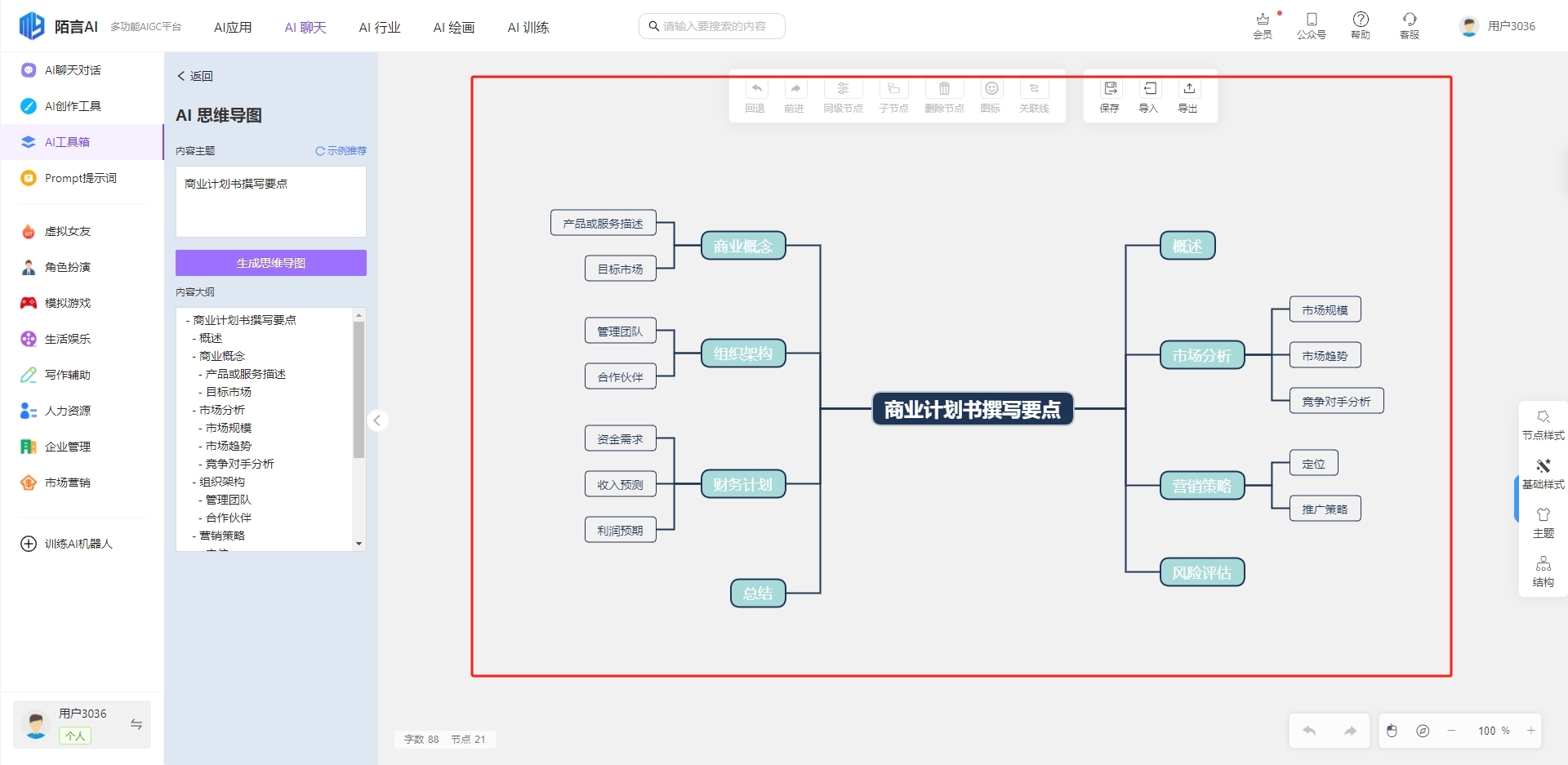
Task: Click the bottom-bar redo arrow
Action: point(1350,731)
